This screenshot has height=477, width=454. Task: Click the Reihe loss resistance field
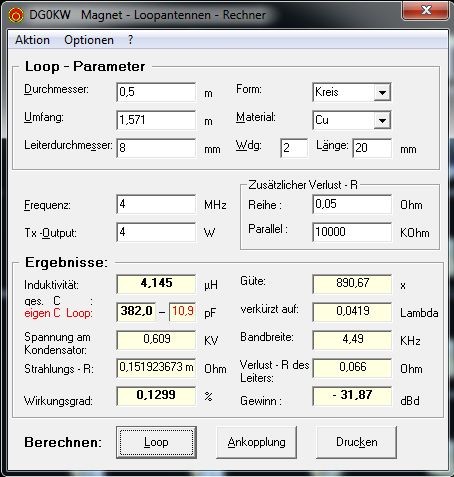coord(352,204)
